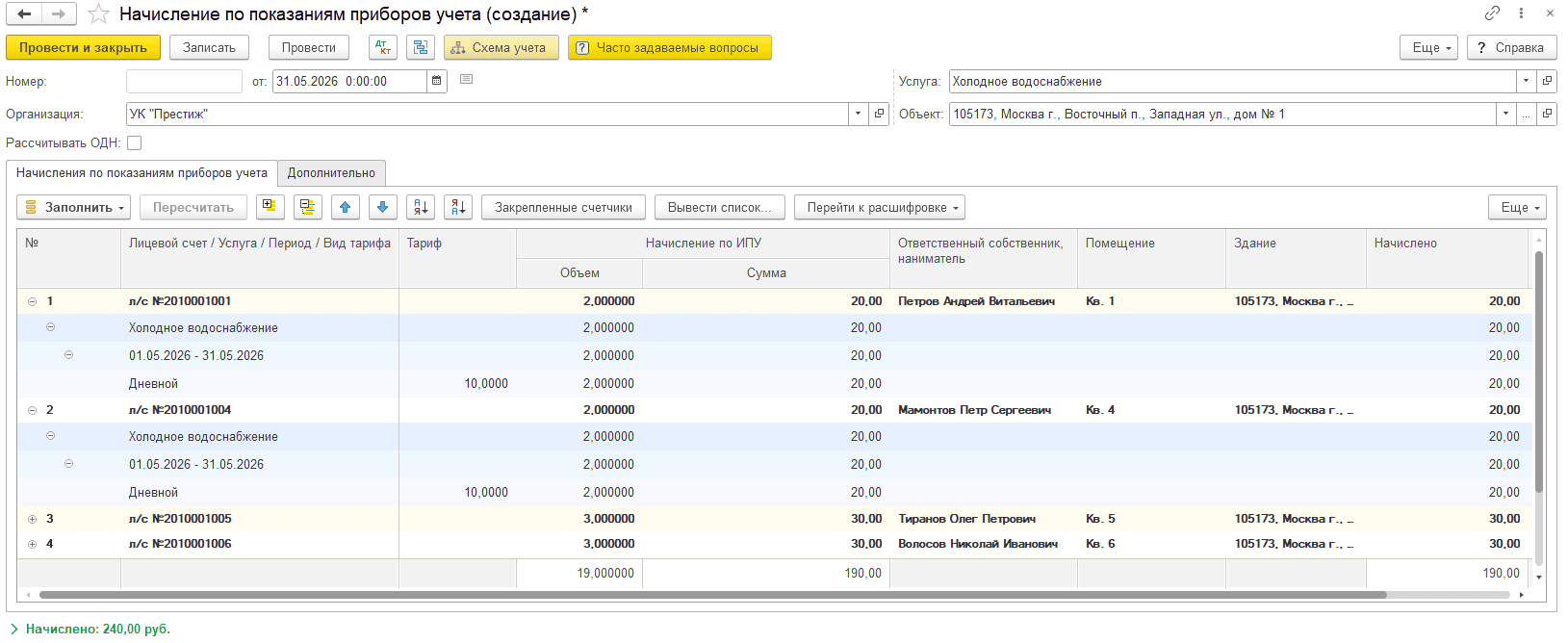Switch to Дополнительно tab

pos(331,173)
